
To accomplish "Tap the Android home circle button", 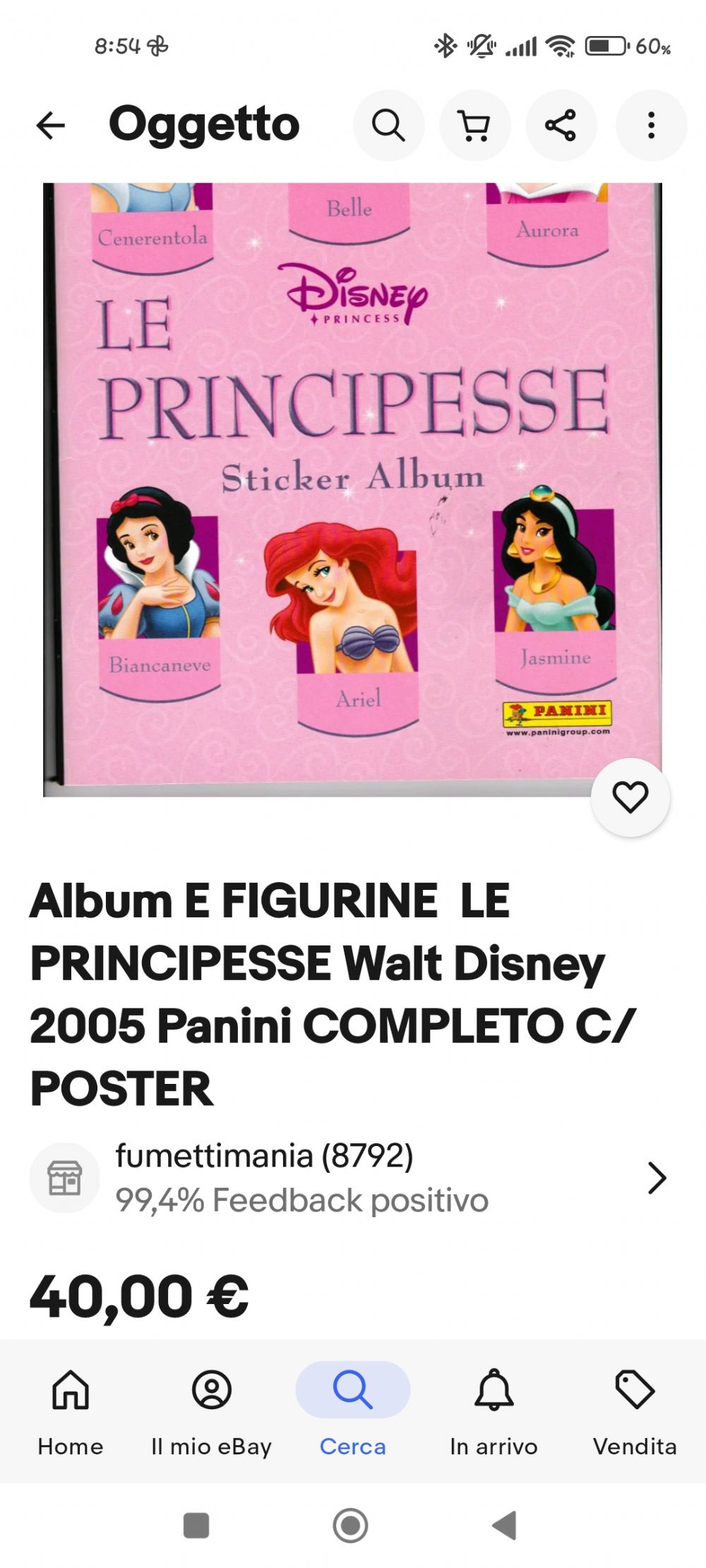I will pos(351,1525).
